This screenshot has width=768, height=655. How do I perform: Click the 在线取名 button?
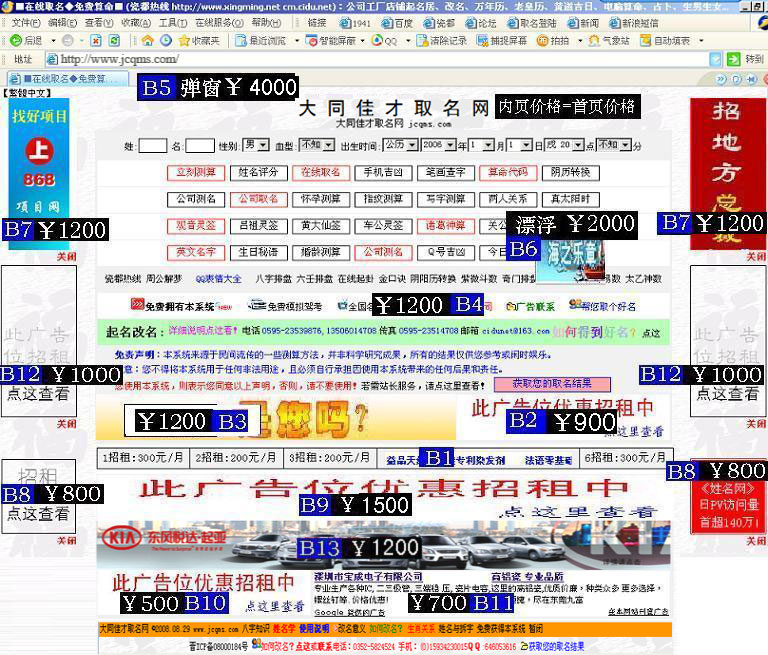(x=321, y=173)
